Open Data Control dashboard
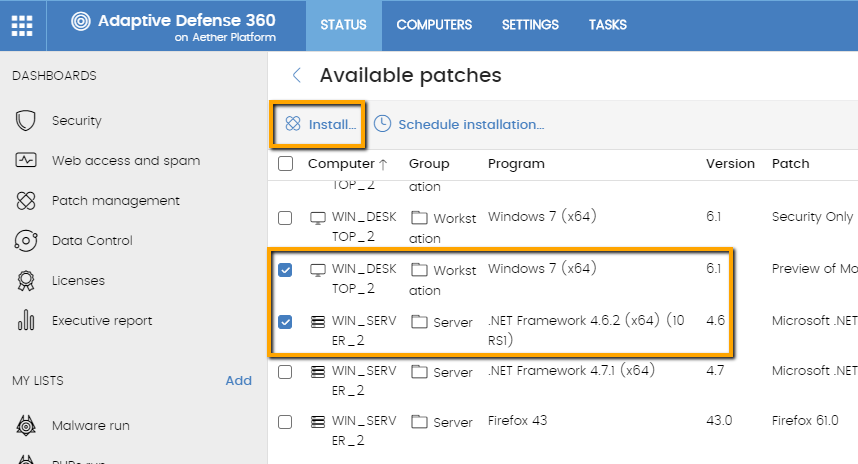This screenshot has height=464, width=858. click(x=92, y=241)
